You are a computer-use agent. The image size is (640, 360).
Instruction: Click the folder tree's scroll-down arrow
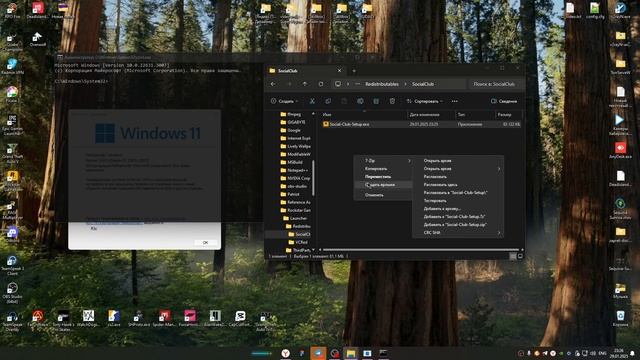click(313, 250)
